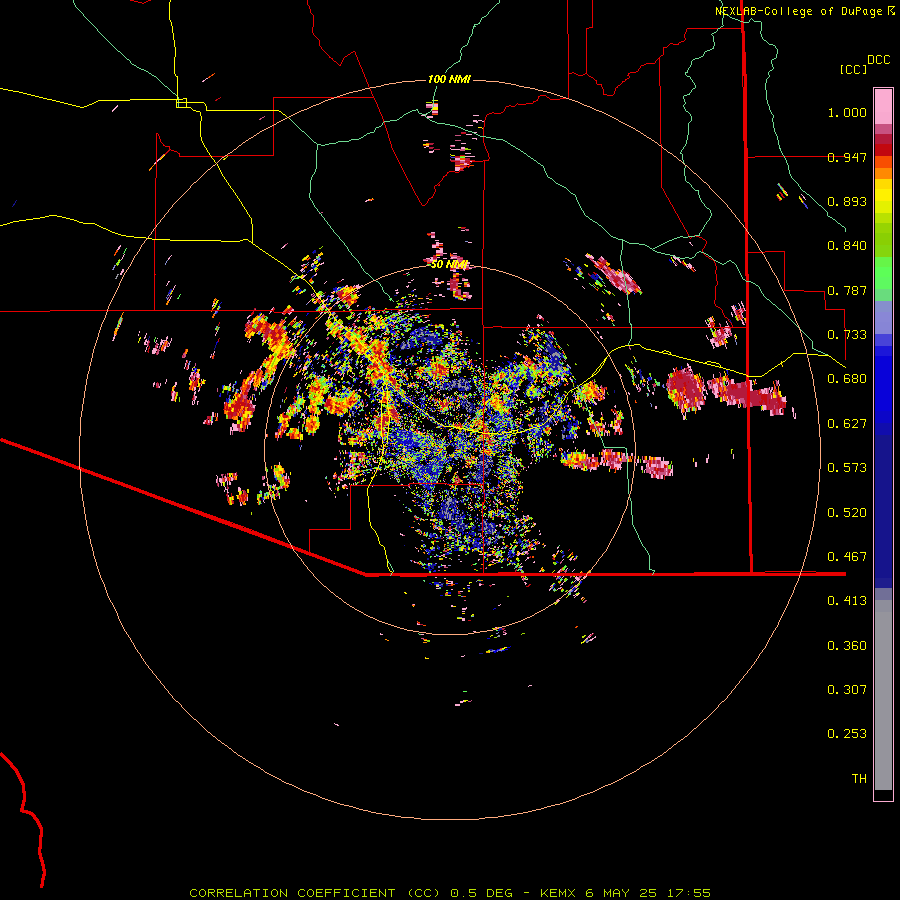The width and height of the screenshot is (900, 900).
Task: Select the 0.360 scale value
Action: [x=847, y=646]
